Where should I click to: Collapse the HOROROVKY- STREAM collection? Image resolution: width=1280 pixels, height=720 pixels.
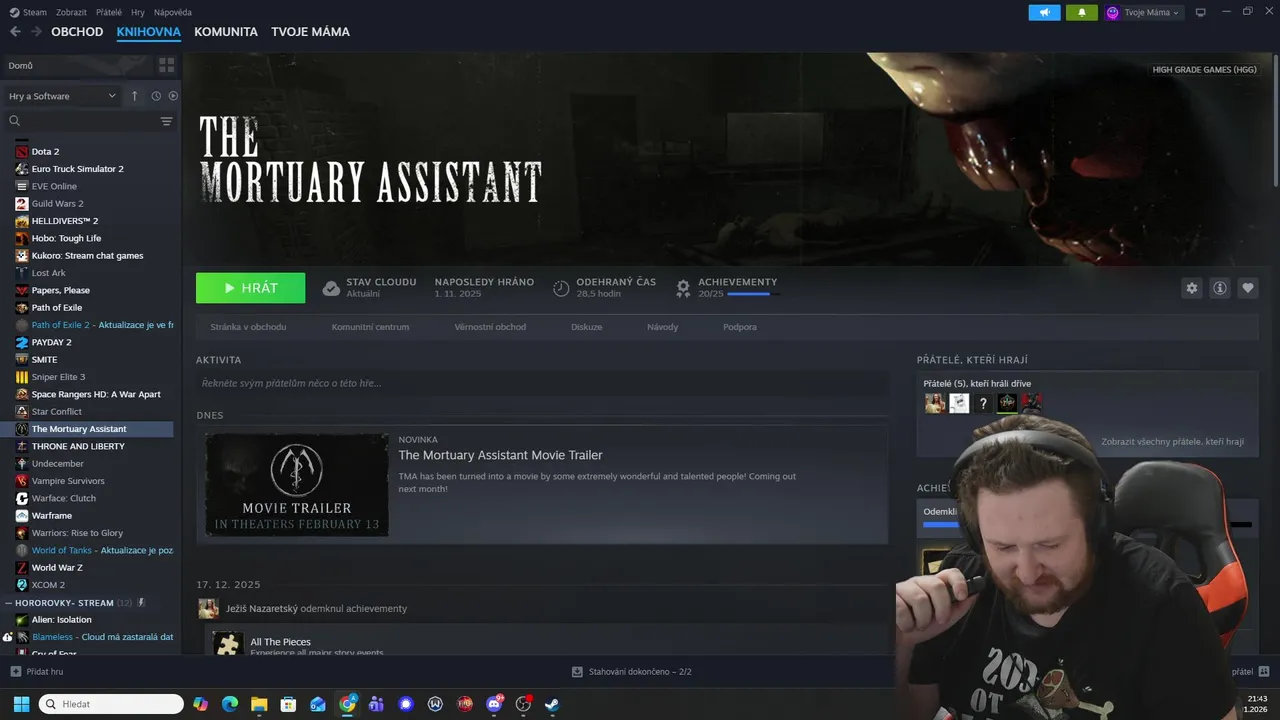point(8,603)
